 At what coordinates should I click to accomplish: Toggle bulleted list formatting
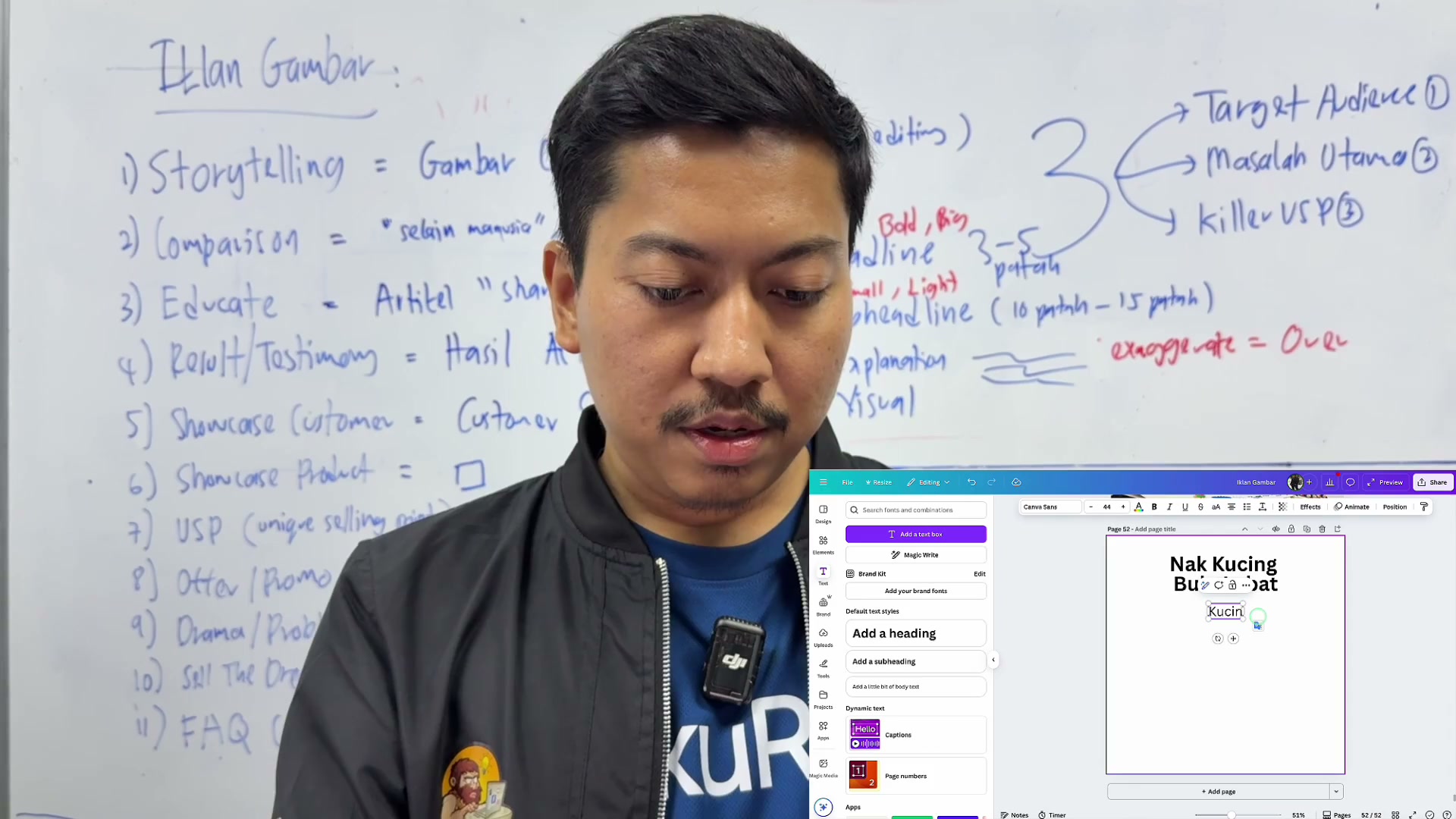1247,507
